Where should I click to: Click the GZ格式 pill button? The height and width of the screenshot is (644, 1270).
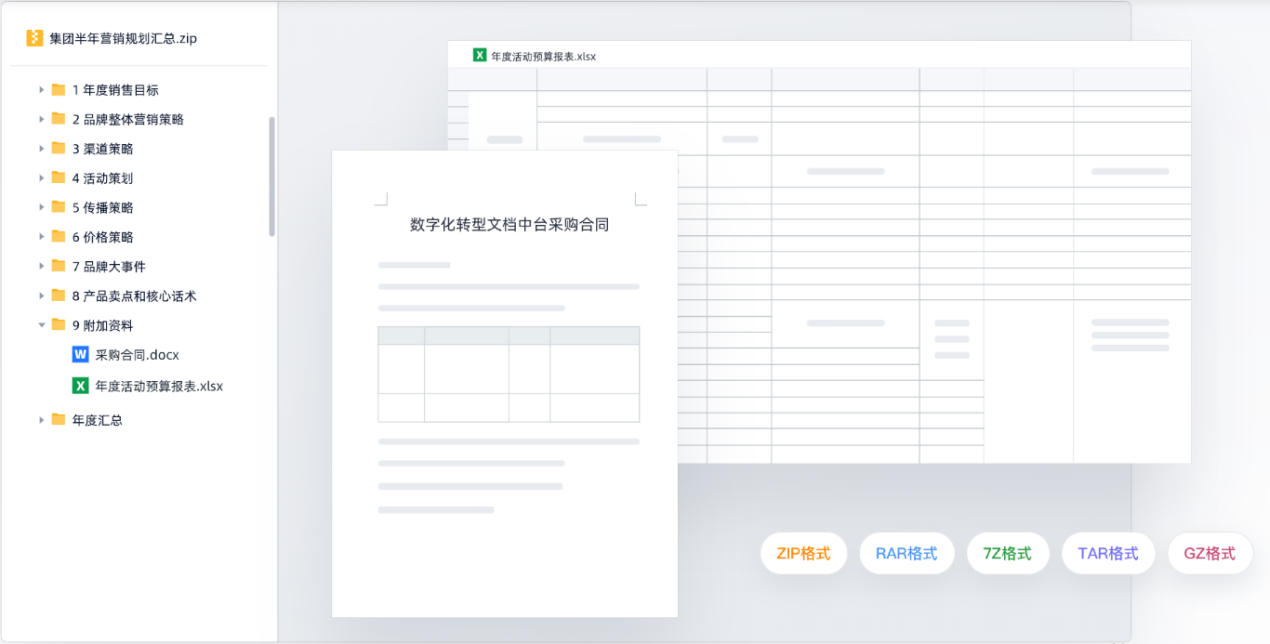pos(1209,553)
